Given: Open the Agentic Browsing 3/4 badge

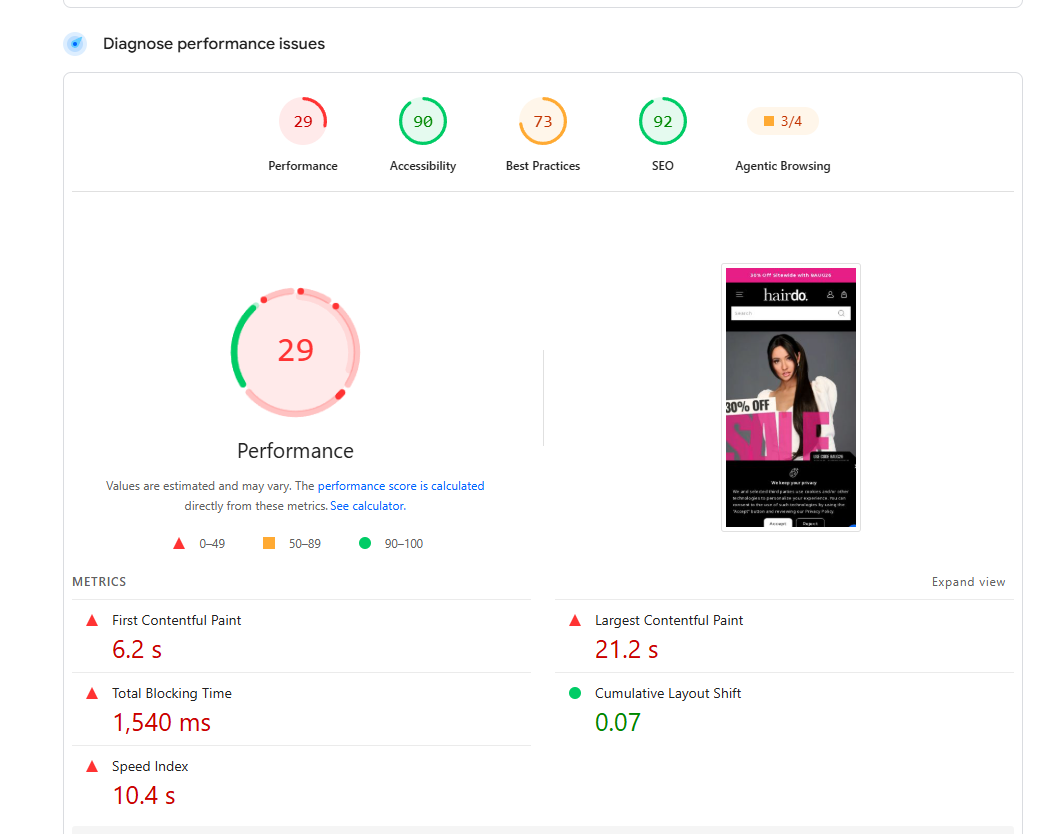Looking at the screenshot, I should (x=783, y=121).
